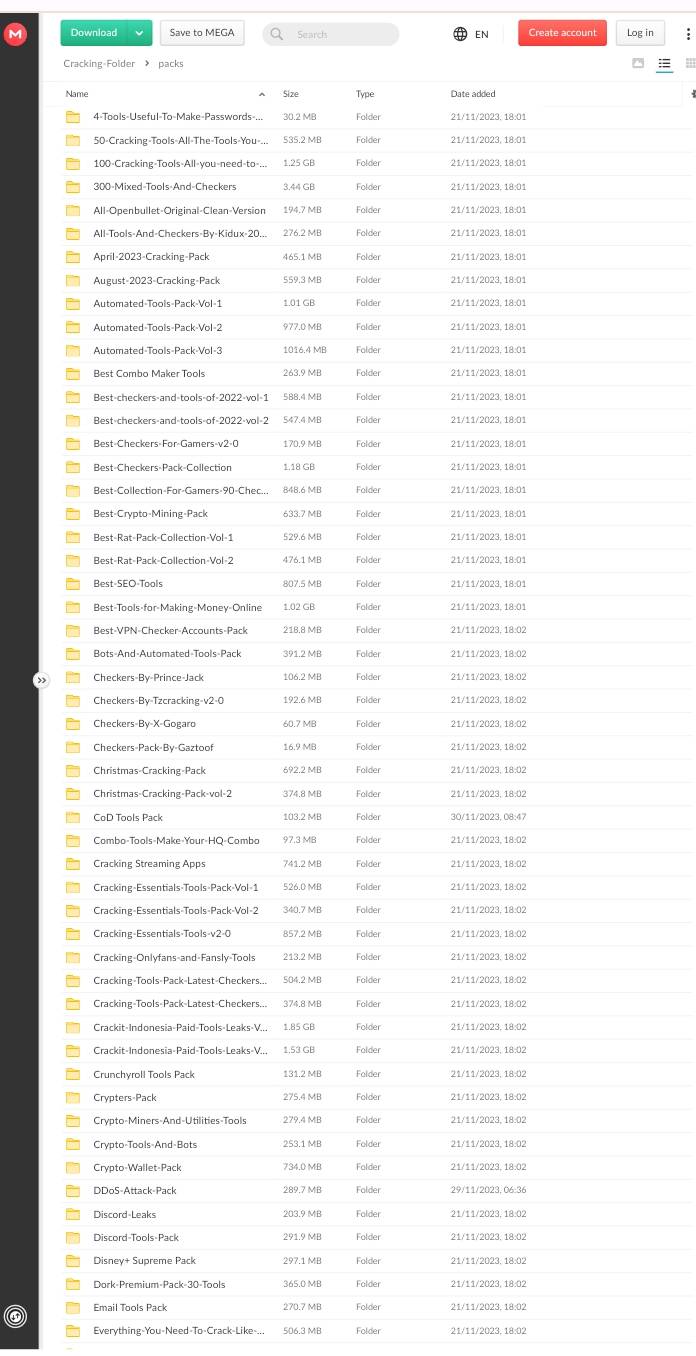The image size is (696, 1356).
Task: Click folder icon of Crypto-Wallet-Pack
Action: click(73, 1167)
